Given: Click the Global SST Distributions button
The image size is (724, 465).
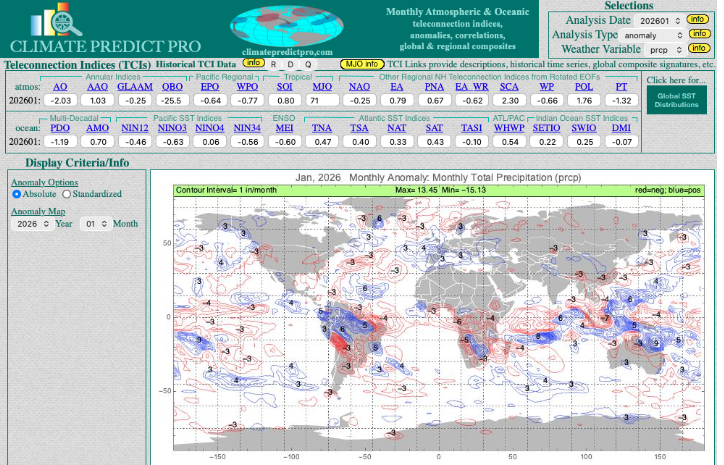Looking at the screenshot, I should (x=676, y=100).
